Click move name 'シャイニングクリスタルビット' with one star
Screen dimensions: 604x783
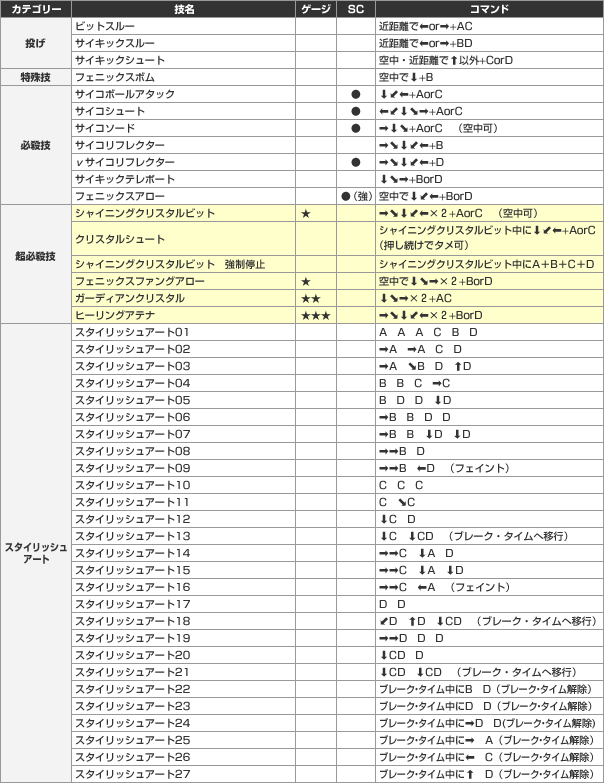pos(145,213)
